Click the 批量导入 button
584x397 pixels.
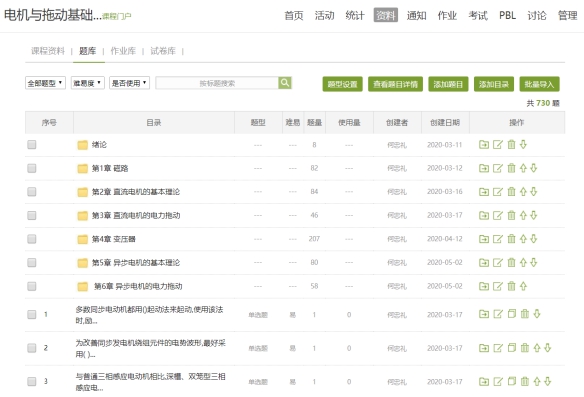[539, 84]
